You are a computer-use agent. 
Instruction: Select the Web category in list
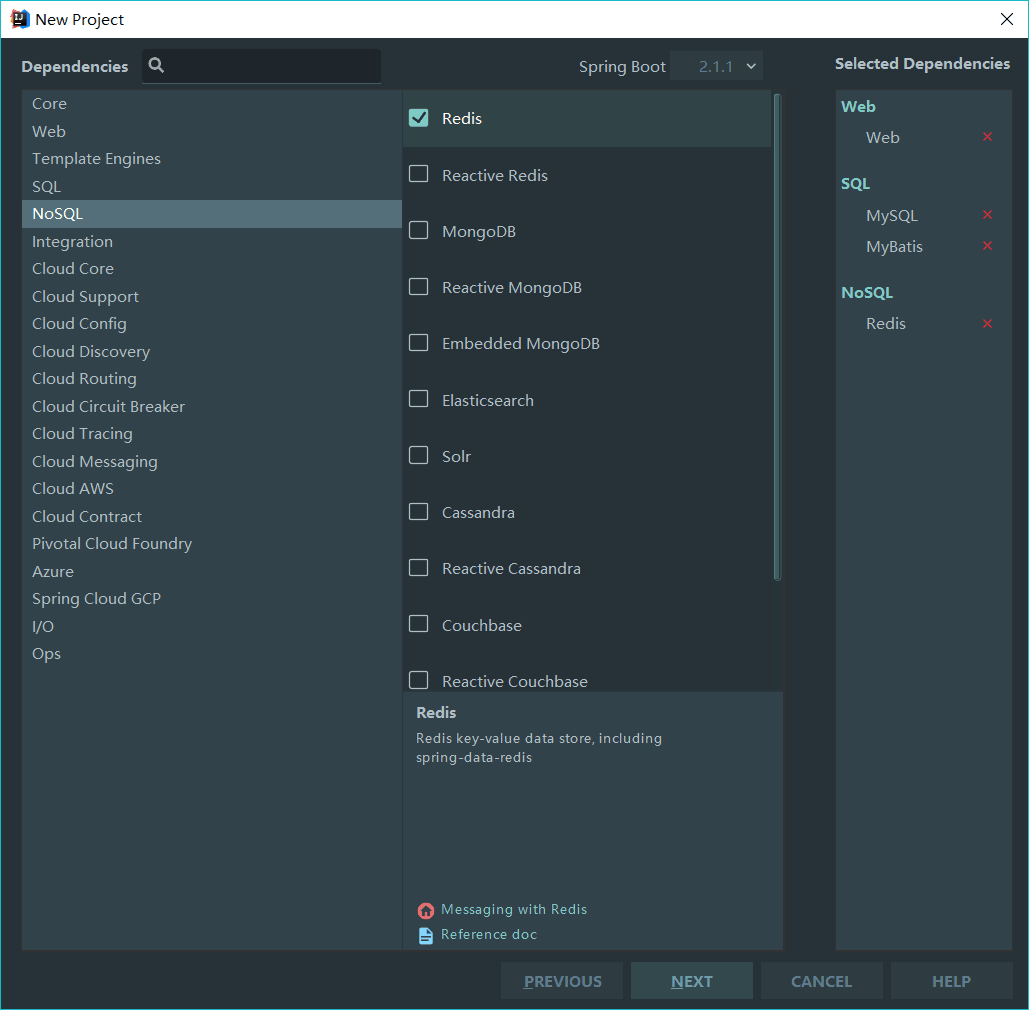(x=211, y=131)
